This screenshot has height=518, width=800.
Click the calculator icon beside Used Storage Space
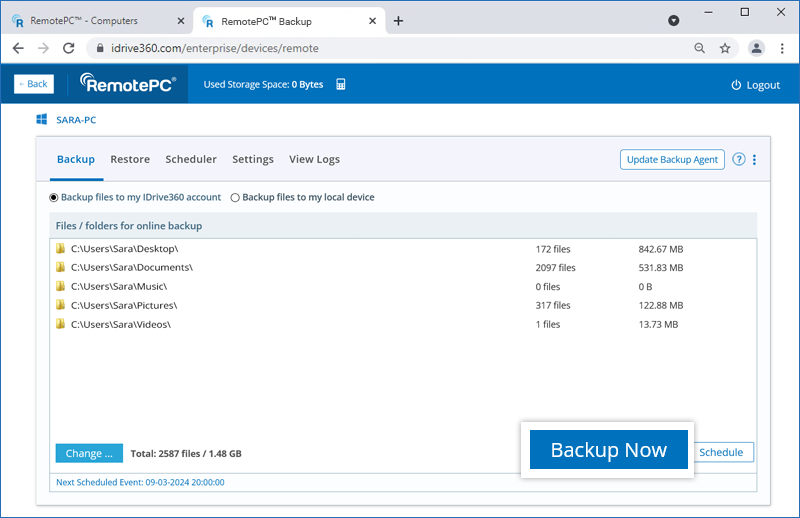(x=341, y=84)
